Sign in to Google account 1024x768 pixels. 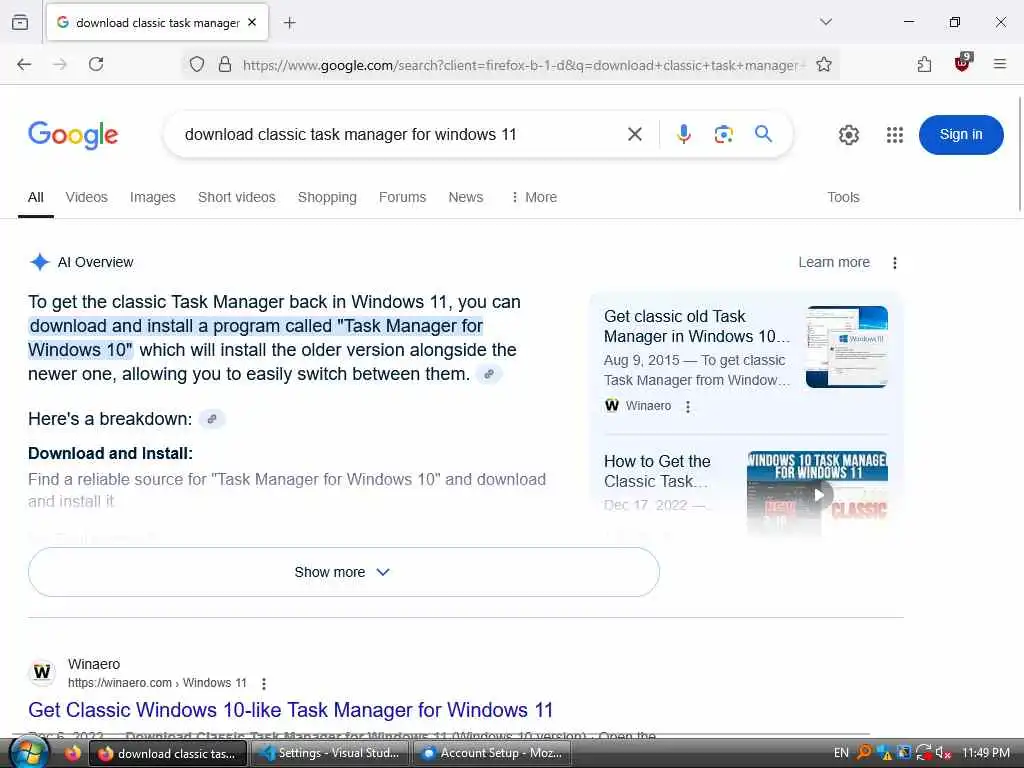point(961,135)
